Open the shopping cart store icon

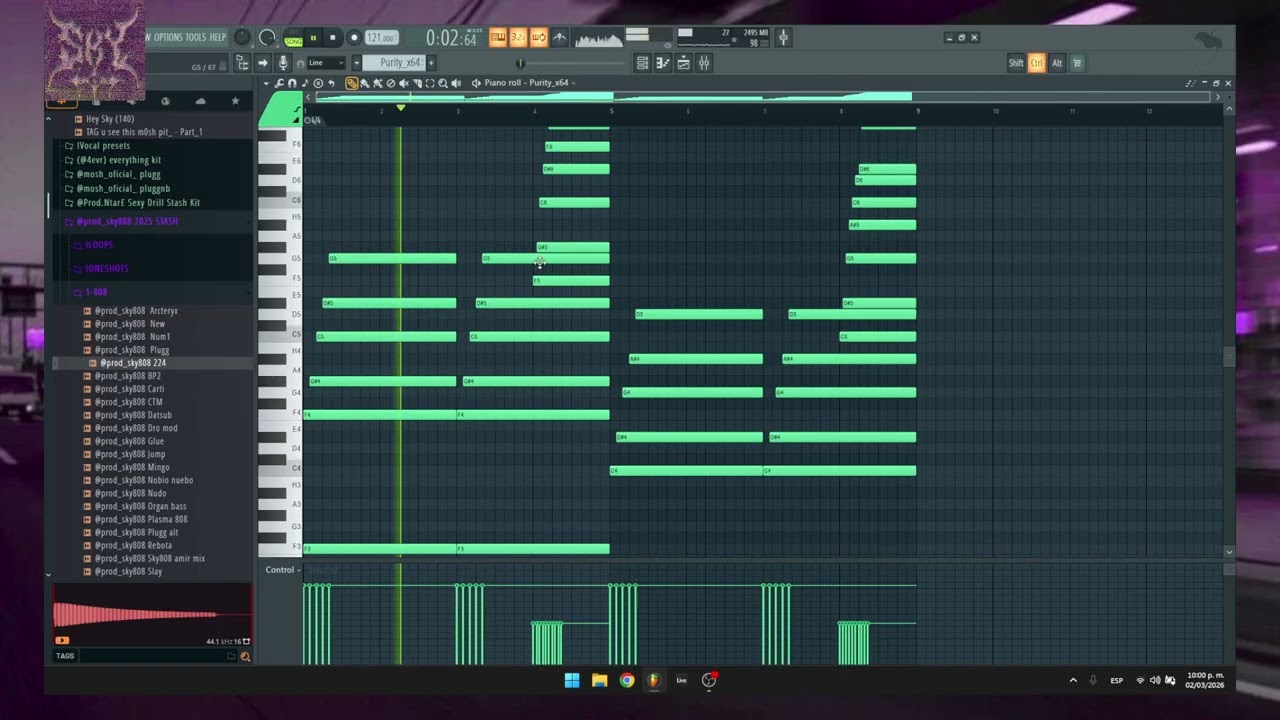tap(1077, 63)
